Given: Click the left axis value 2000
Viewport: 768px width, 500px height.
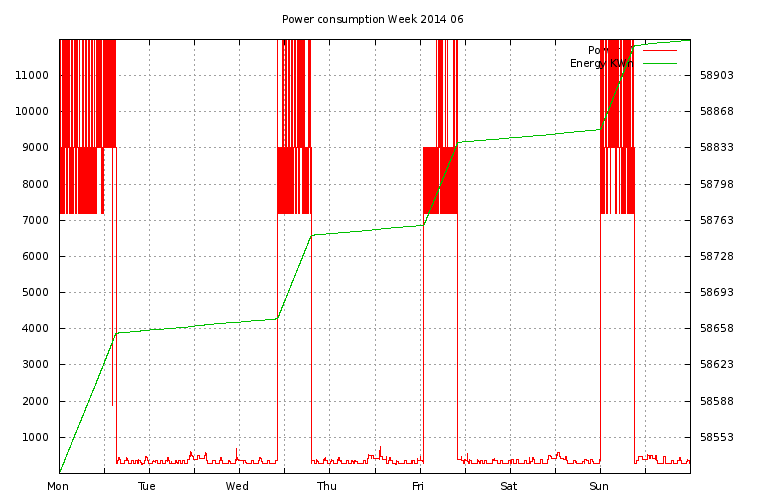Looking at the screenshot, I should pyautogui.click(x=35, y=401).
